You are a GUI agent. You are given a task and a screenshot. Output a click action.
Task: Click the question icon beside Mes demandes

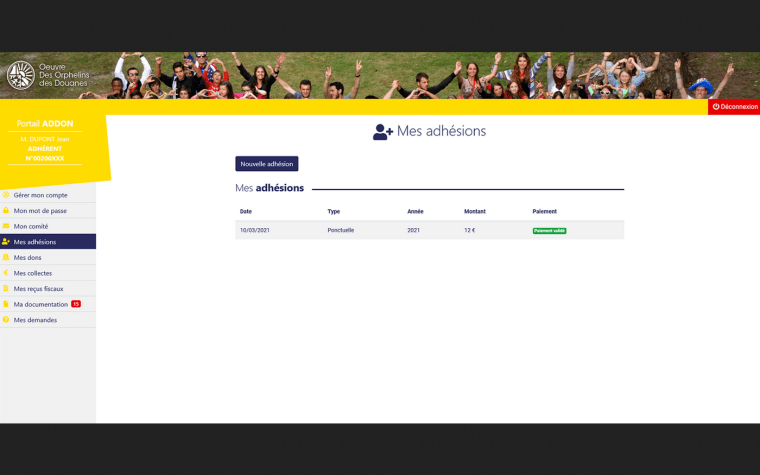point(6,320)
